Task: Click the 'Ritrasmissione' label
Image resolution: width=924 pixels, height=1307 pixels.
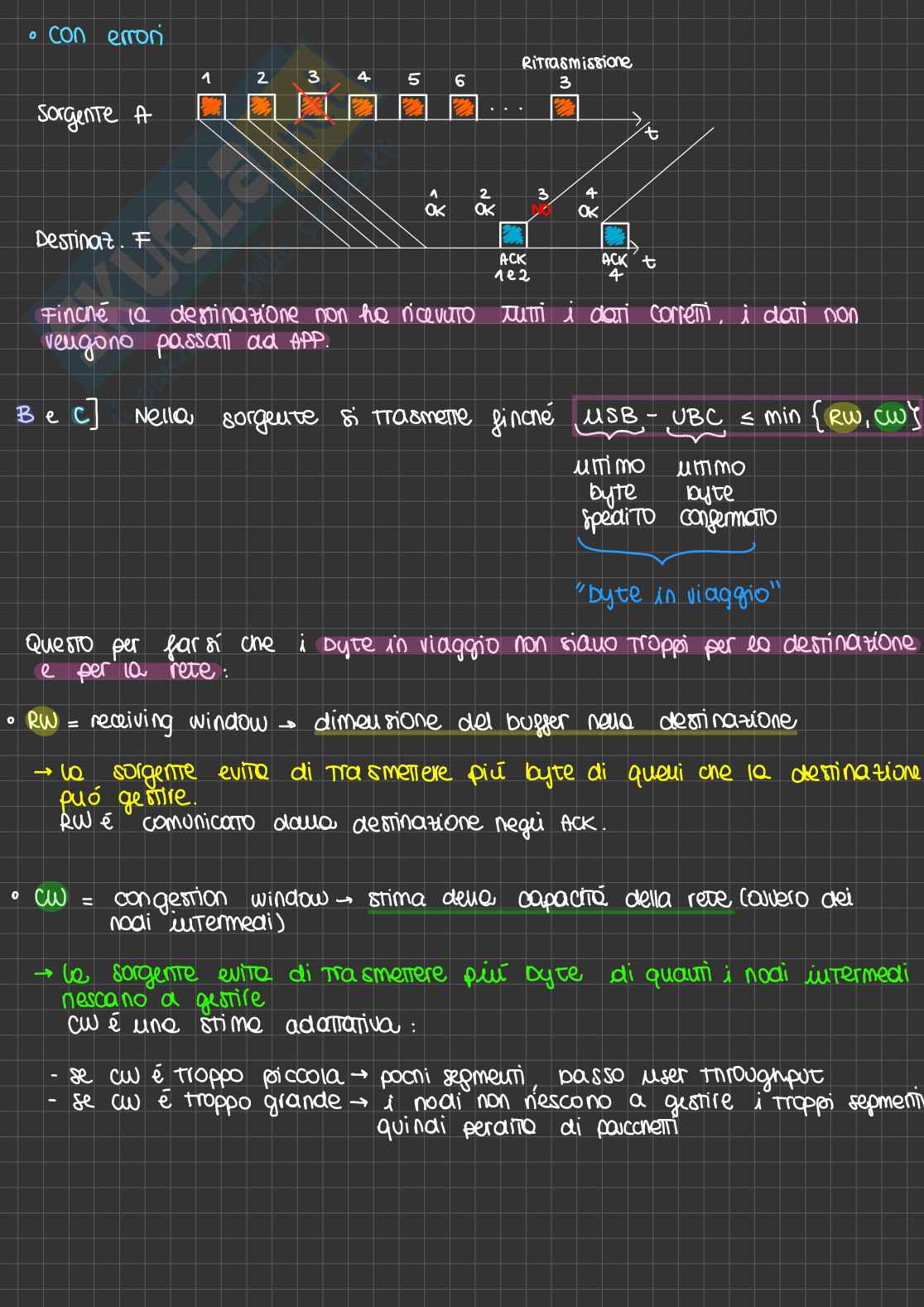Action: coord(576,62)
